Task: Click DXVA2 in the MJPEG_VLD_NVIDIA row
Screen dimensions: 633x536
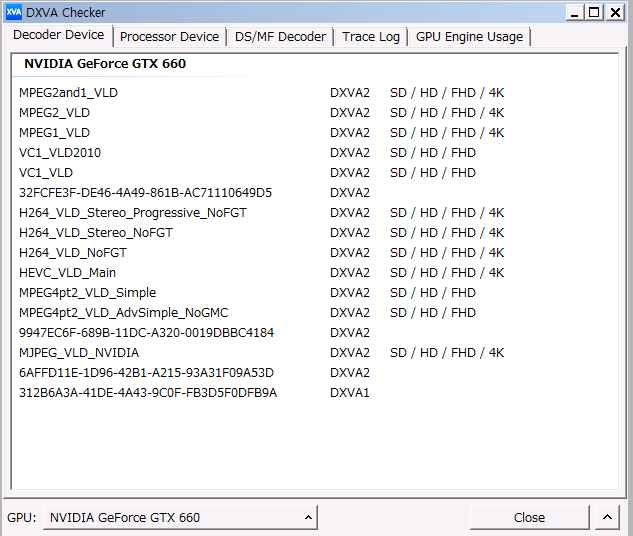Action: (x=350, y=353)
